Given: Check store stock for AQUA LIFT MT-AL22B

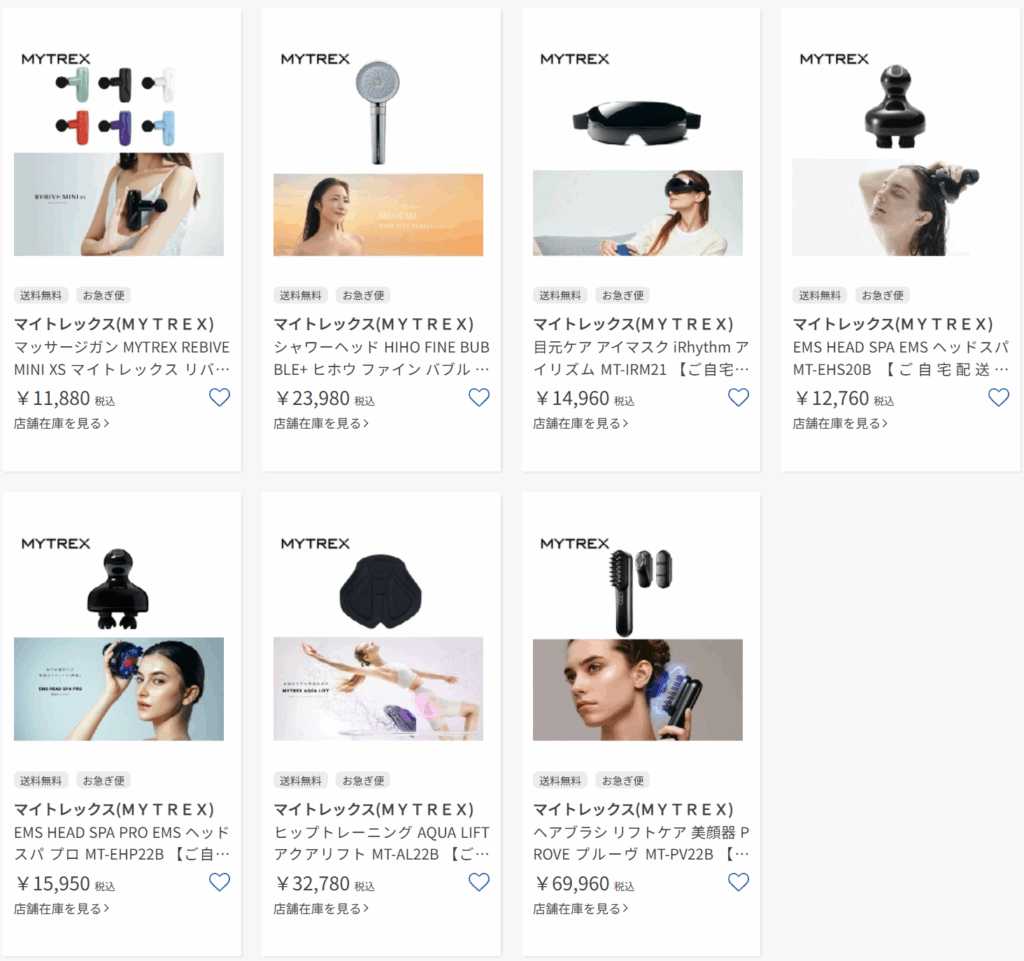Looking at the screenshot, I should click(321, 909).
